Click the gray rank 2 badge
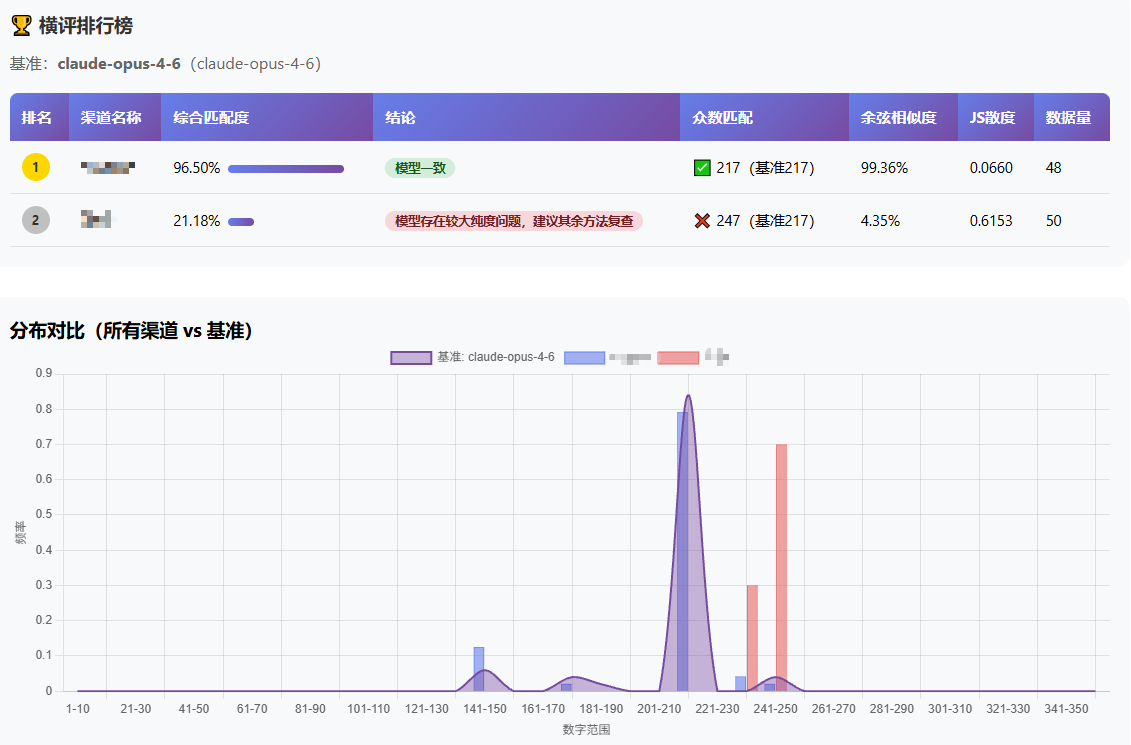 pyautogui.click(x=35, y=221)
